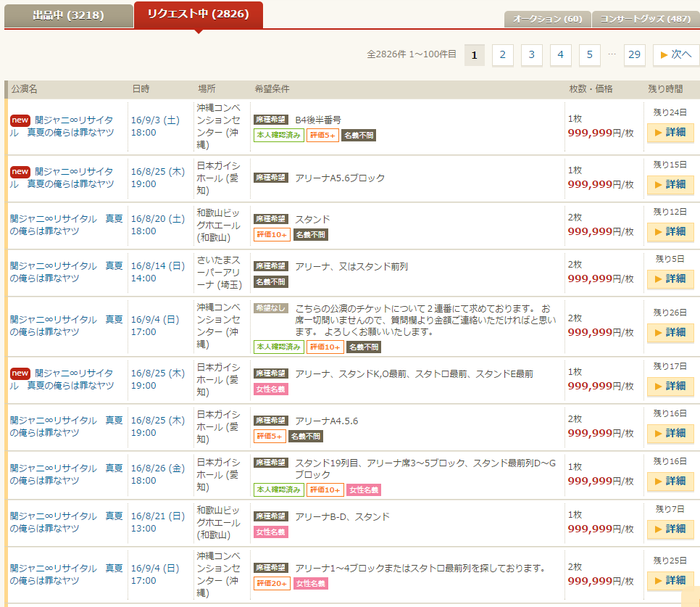Viewport: 700px width, 607px height.
Task: Click the 女性名義 tag in スタンドK,O最前 row
Action: pos(271,389)
